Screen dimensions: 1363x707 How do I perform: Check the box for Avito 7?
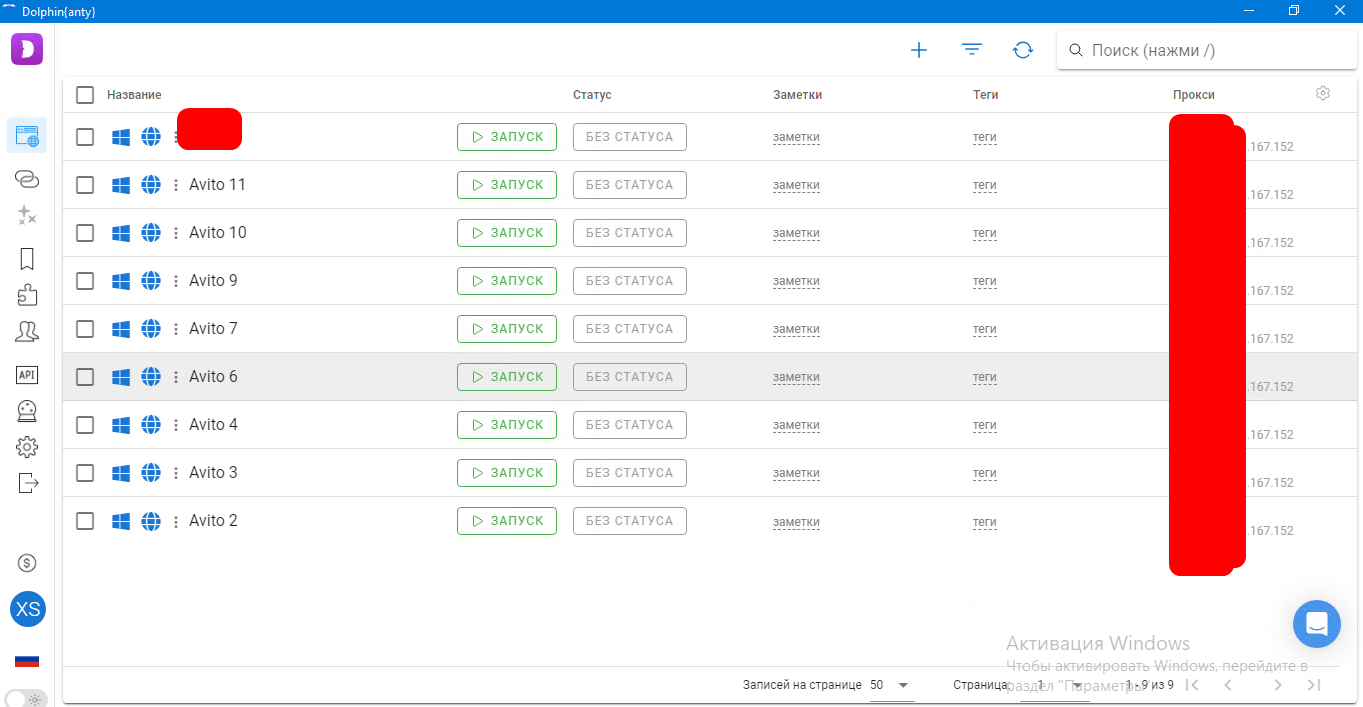click(x=85, y=329)
